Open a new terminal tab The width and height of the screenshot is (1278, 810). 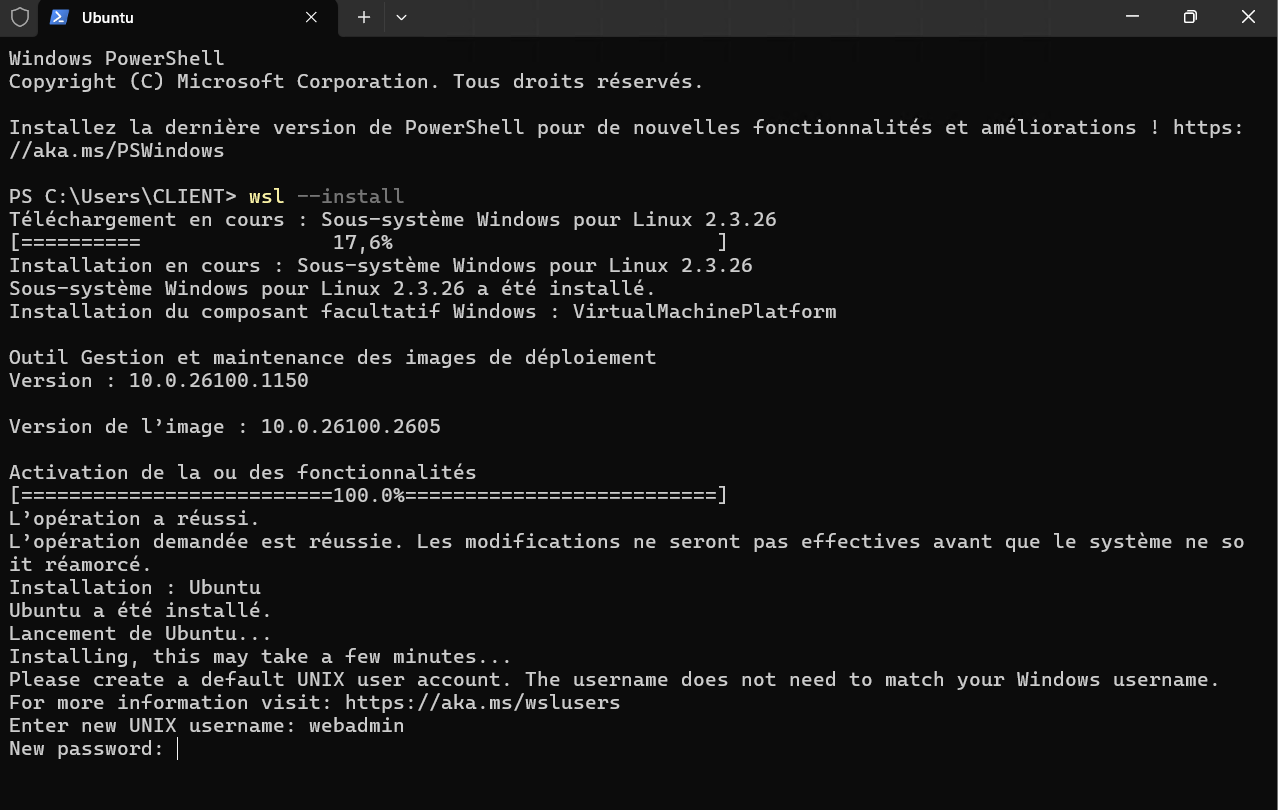click(364, 17)
